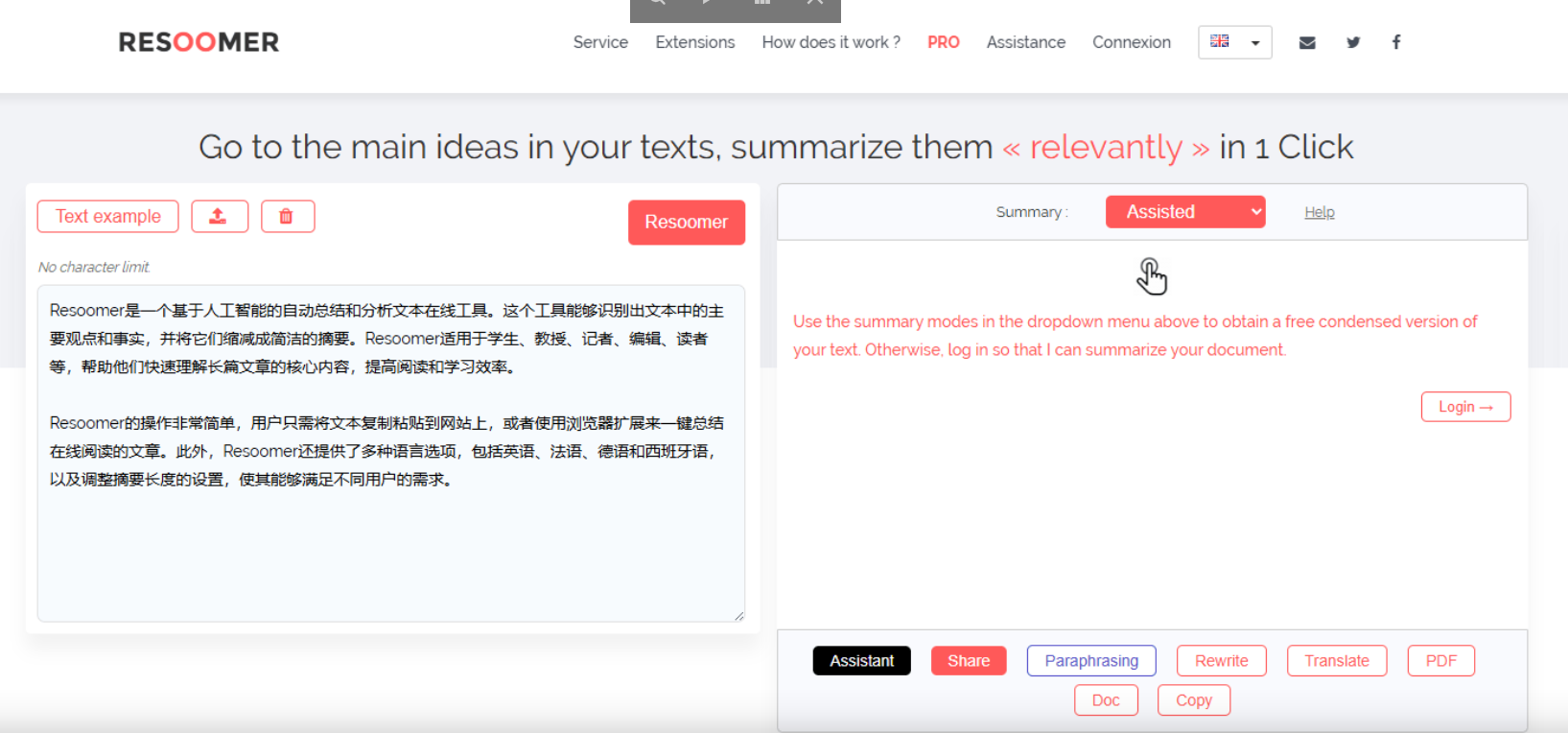1568x733 pixels.
Task: Open the Assistance menu item
Action: [x=1026, y=42]
